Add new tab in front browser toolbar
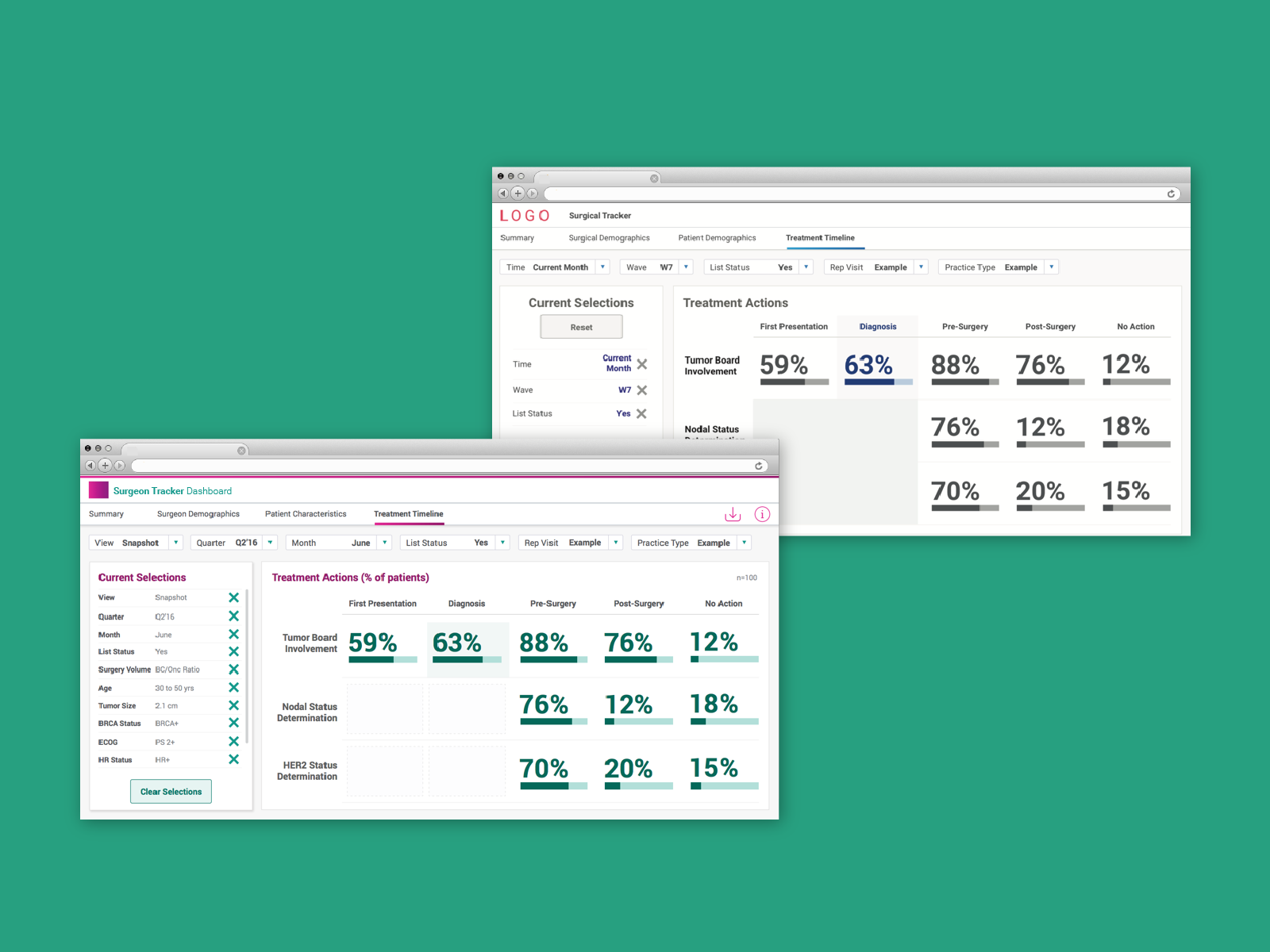The height and width of the screenshot is (952, 1270). pyautogui.click(x=105, y=466)
